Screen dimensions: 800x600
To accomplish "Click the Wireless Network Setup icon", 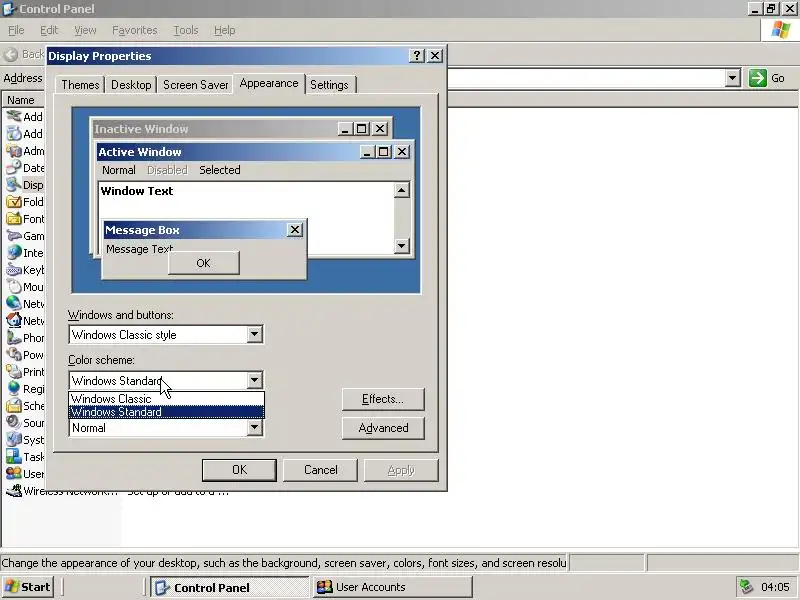I will [x=14, y=491].
